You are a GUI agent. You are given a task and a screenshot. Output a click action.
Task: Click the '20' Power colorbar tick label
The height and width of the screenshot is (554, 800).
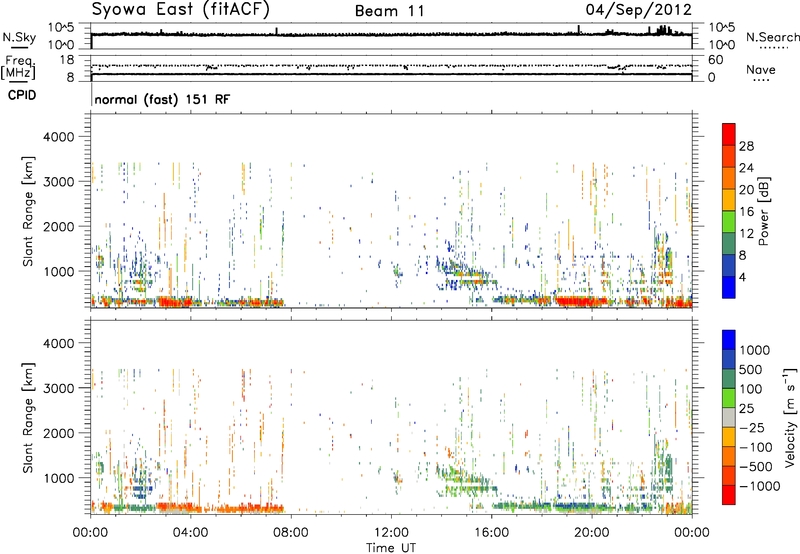[746, 190]
